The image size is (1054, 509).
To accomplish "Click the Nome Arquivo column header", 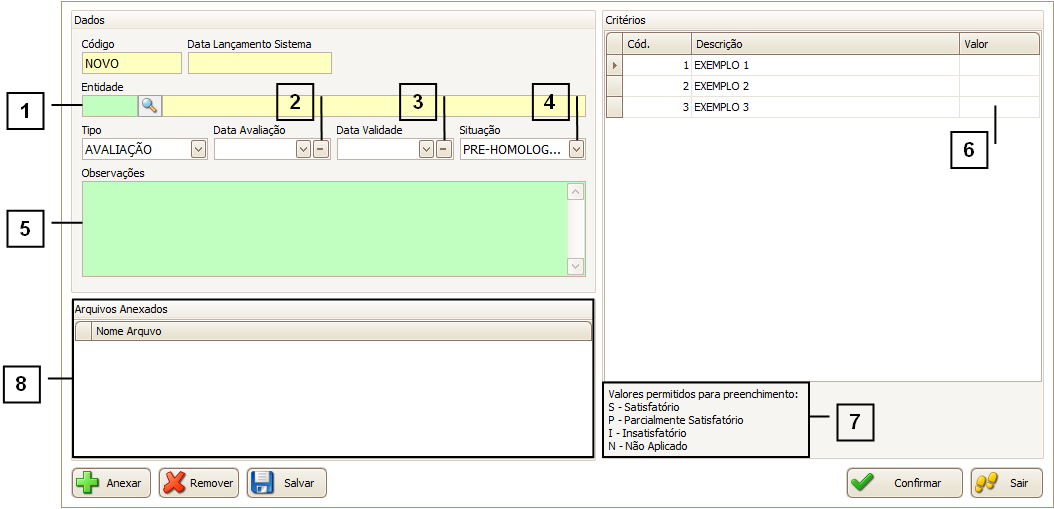I will click(340, 331).
